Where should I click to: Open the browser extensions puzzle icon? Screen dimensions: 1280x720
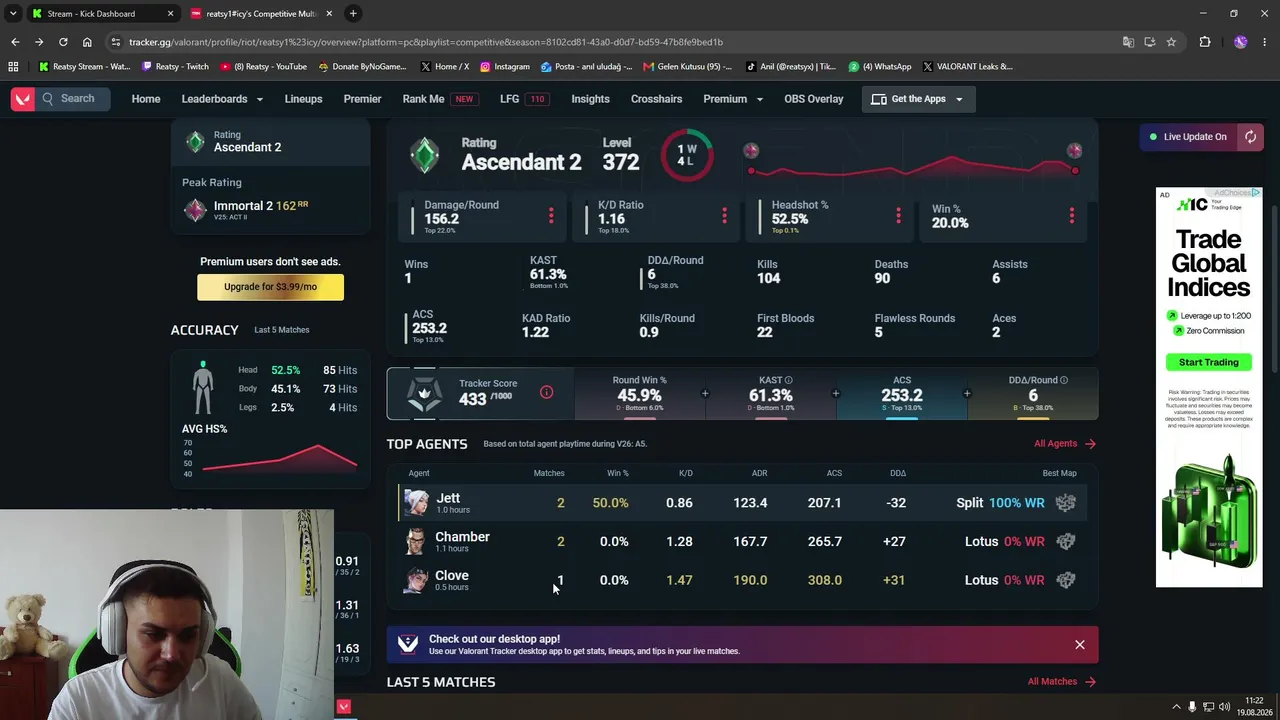[x=1204, y=42]
